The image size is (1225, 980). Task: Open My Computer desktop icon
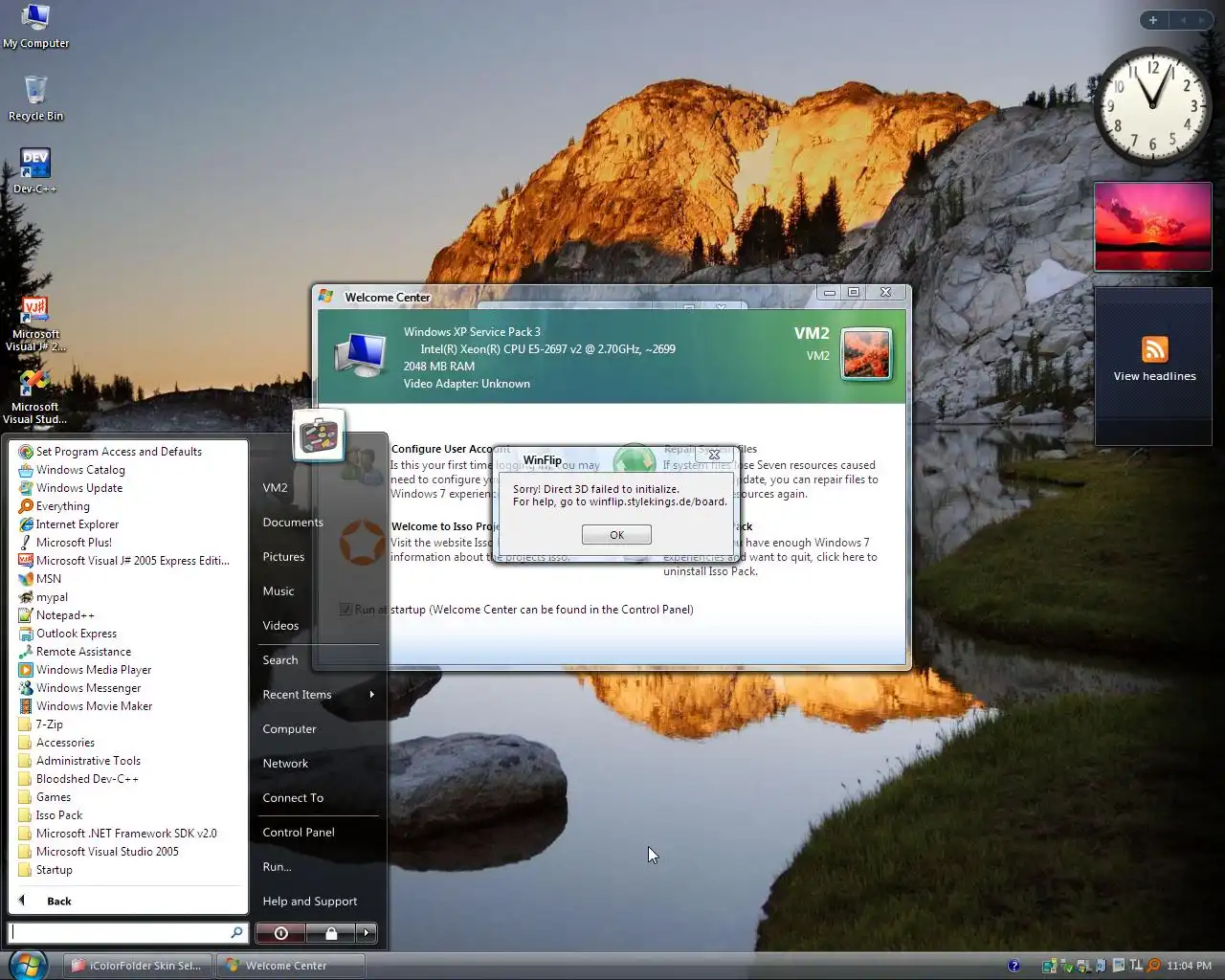(35, 26)
